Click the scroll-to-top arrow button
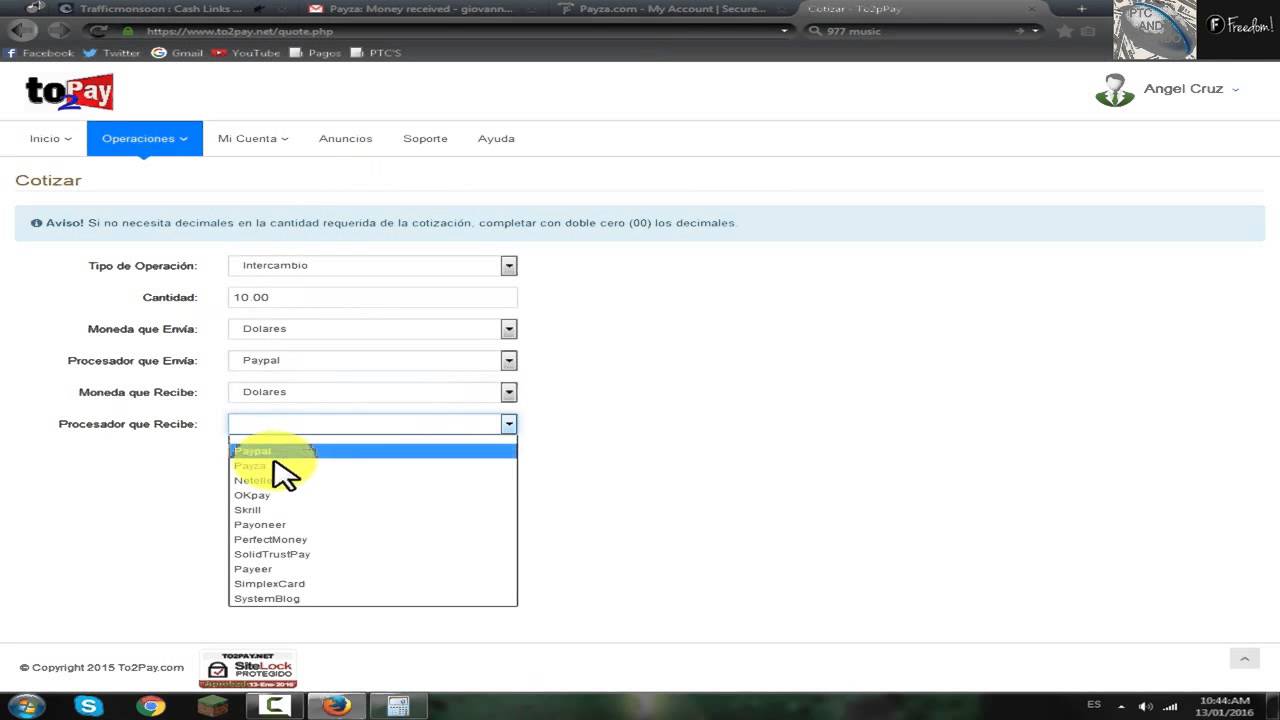The width and height of the screenshot is (1280, 720). [1244, 658]
